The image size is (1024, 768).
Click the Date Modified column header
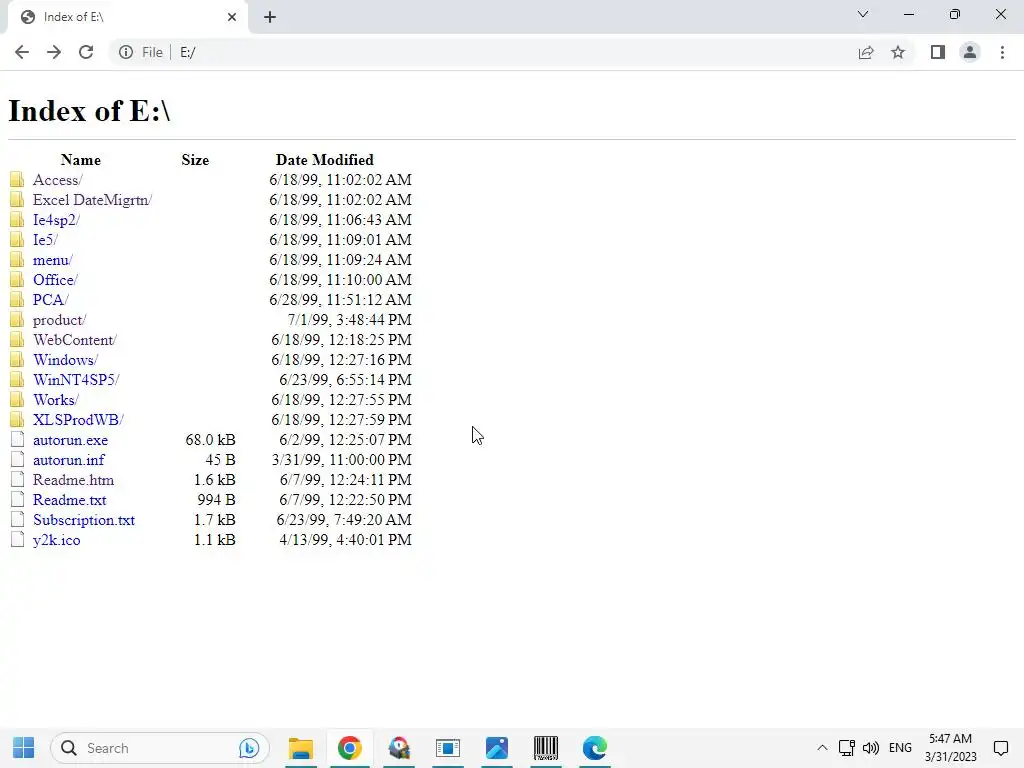(x=325, y=160)
